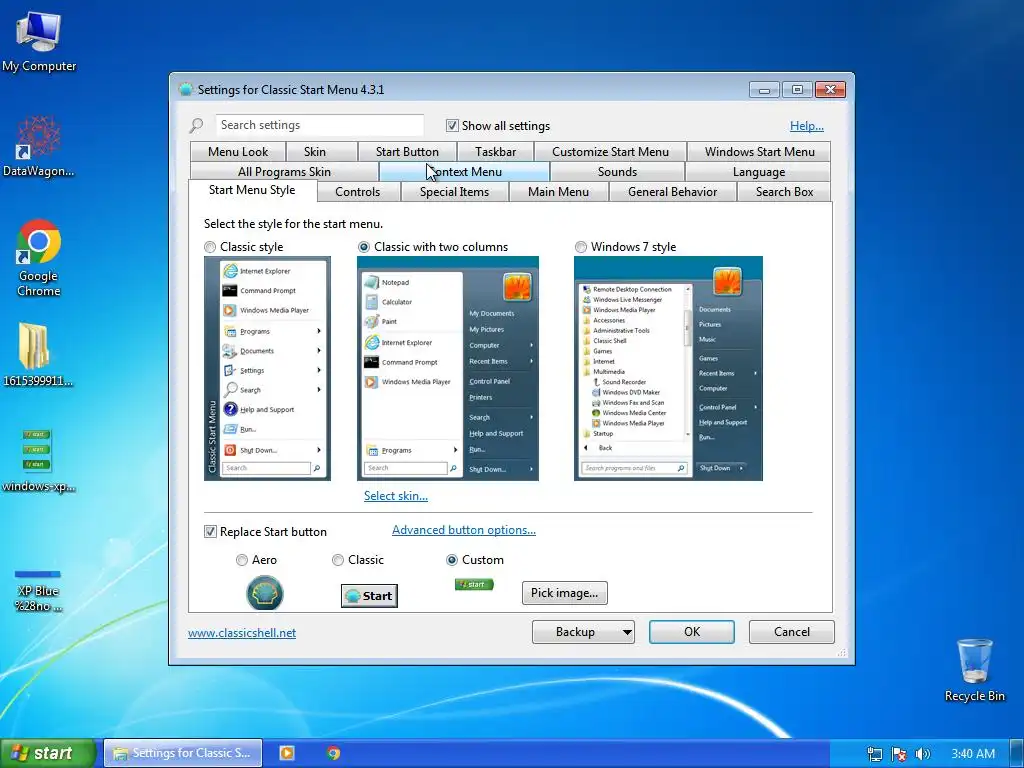
Task: Choose the Classic start button radio
Action: coord(338,560)
